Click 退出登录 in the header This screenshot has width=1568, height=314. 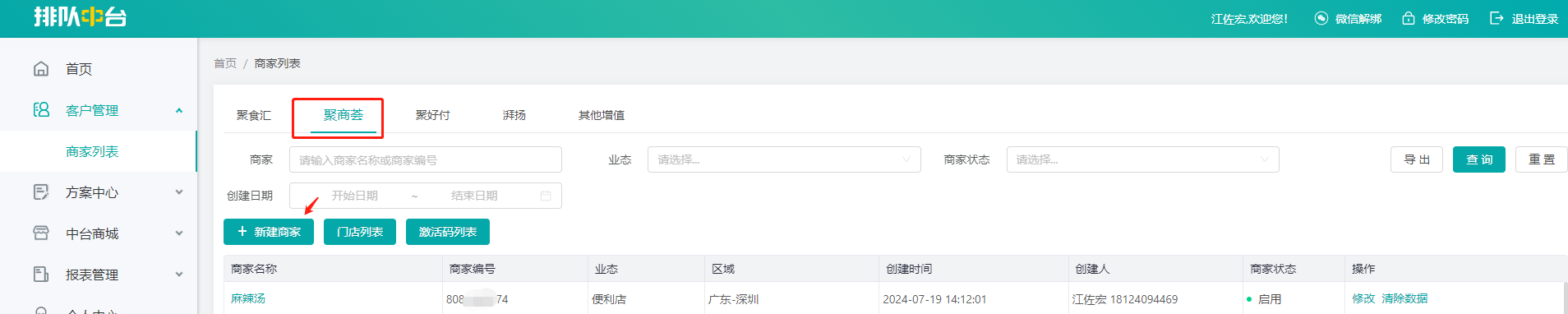pos(1535,18)
